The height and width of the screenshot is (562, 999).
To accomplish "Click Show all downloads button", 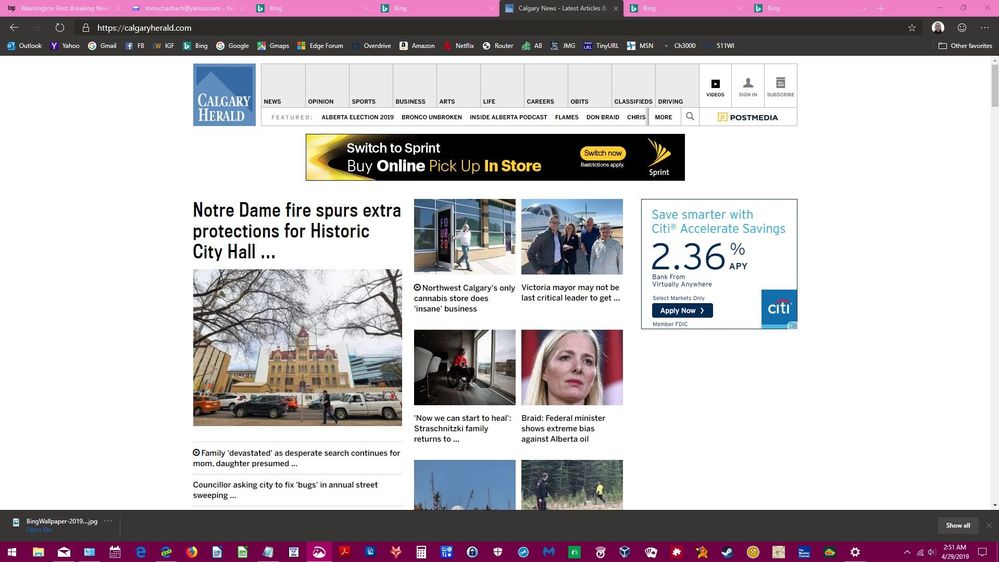I will [958, 526].
